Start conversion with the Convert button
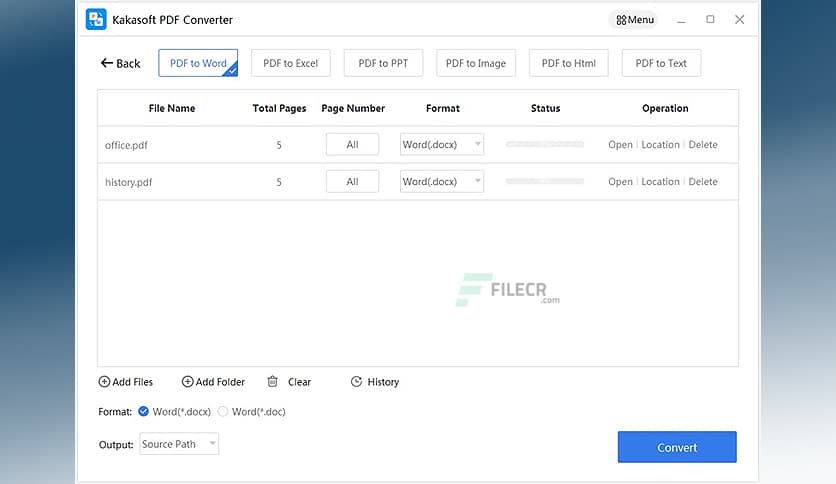The width and height of the screenshot is (836, 484). pyautogui.click(x=677, y=447)
